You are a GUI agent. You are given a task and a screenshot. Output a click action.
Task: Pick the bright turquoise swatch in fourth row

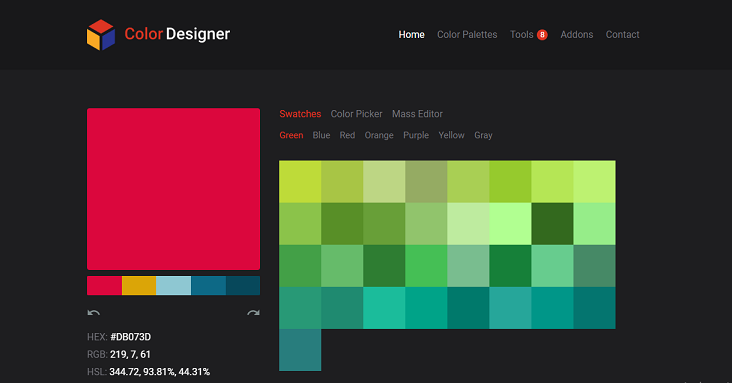pyautogui.click(x=384, y=308)
